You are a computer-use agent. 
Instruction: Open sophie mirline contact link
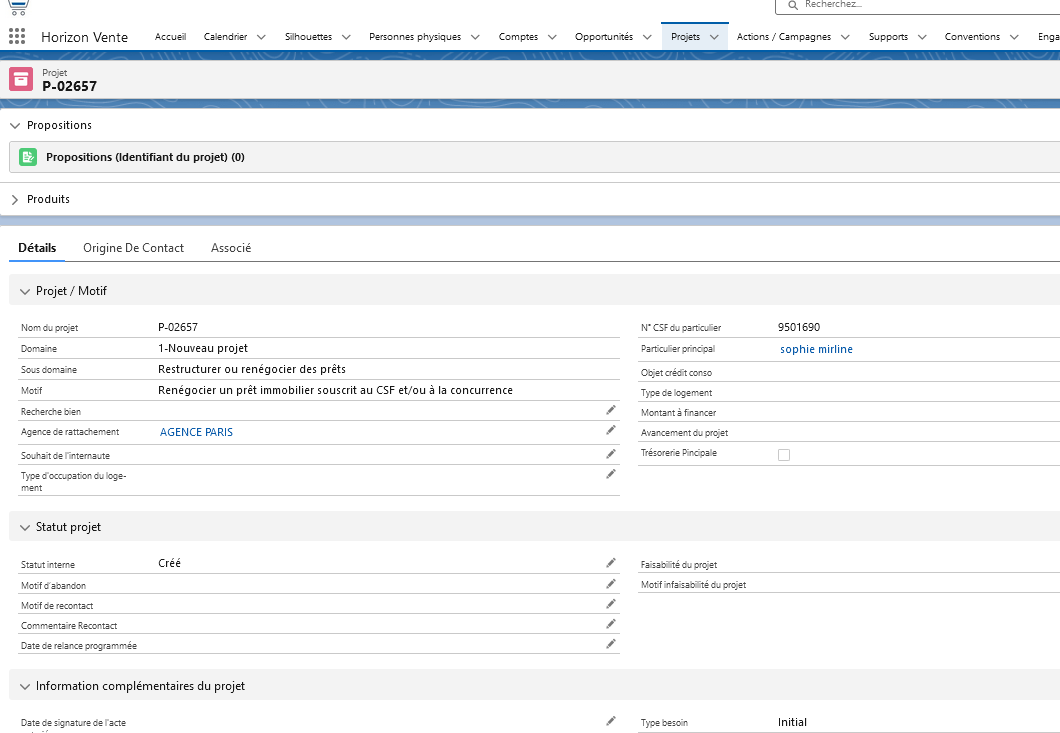816,349
